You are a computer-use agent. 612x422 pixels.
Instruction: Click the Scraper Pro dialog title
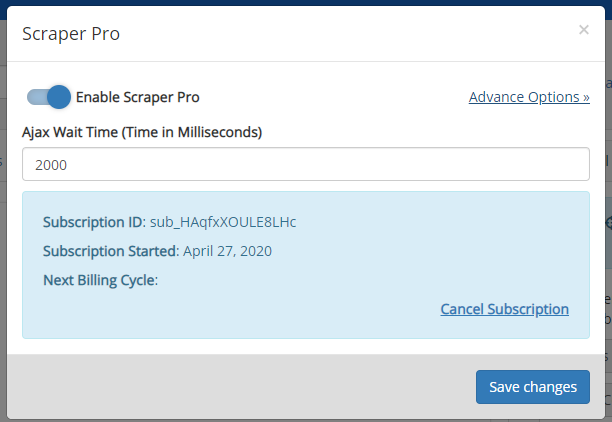coord(71,34)
